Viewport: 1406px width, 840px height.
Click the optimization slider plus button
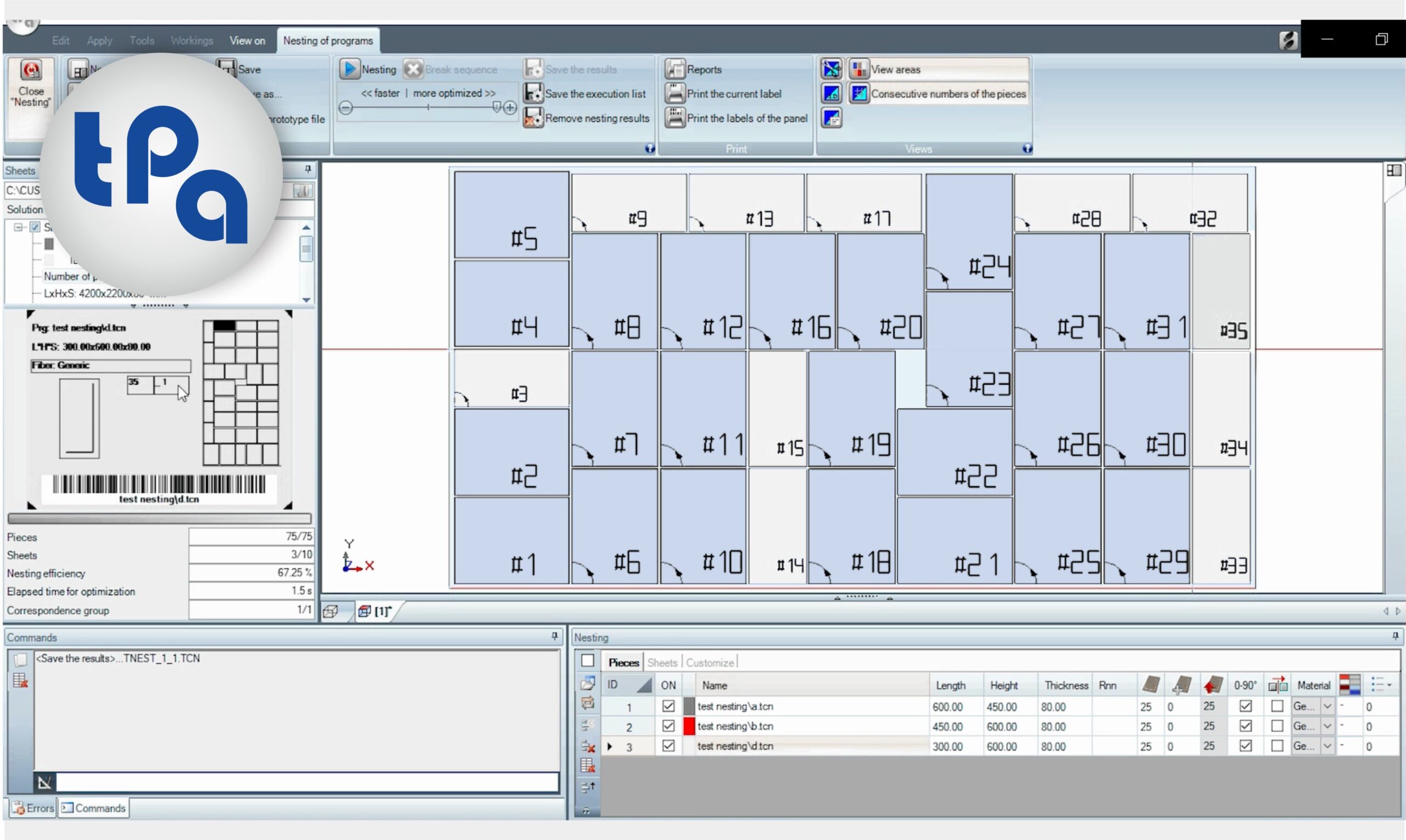click(x=510, y=108)
